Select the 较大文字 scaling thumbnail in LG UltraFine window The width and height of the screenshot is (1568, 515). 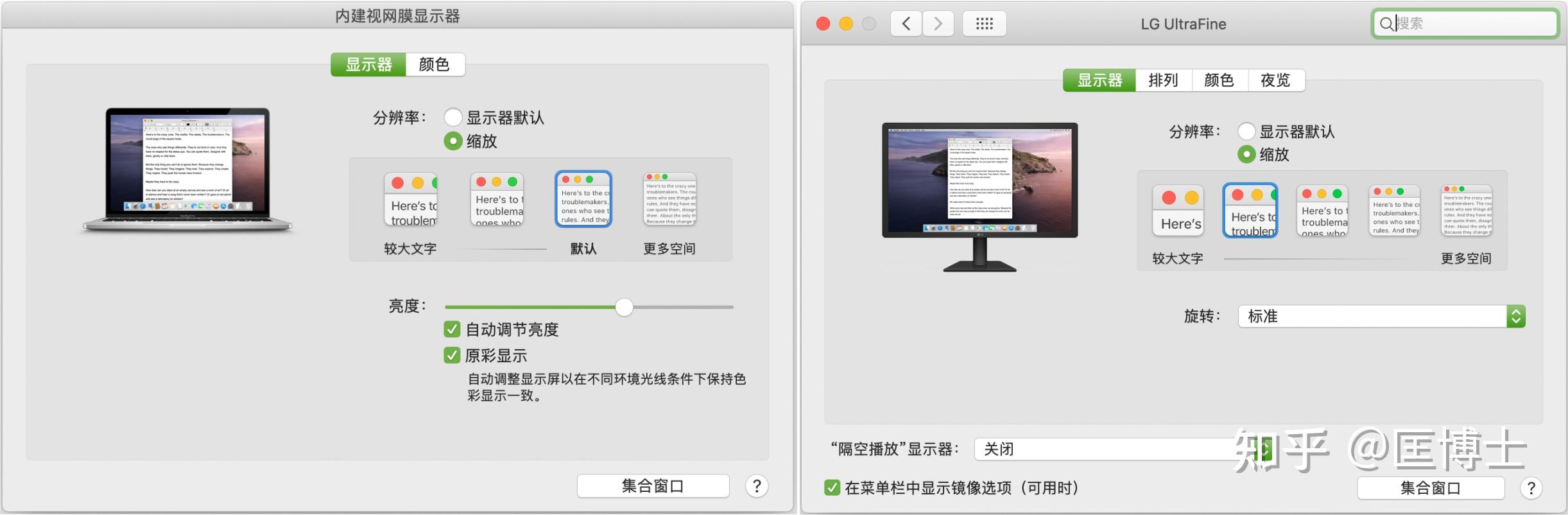point(1178,211)
